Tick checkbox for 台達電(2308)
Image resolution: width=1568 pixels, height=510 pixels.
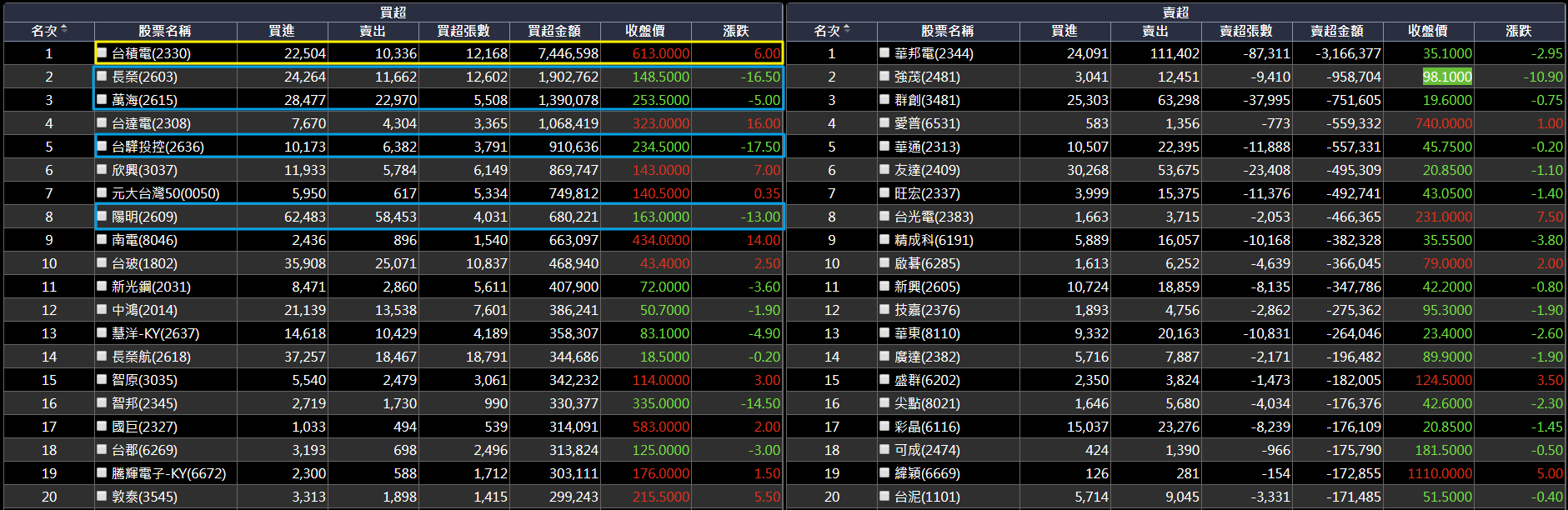tap(102, 122)
